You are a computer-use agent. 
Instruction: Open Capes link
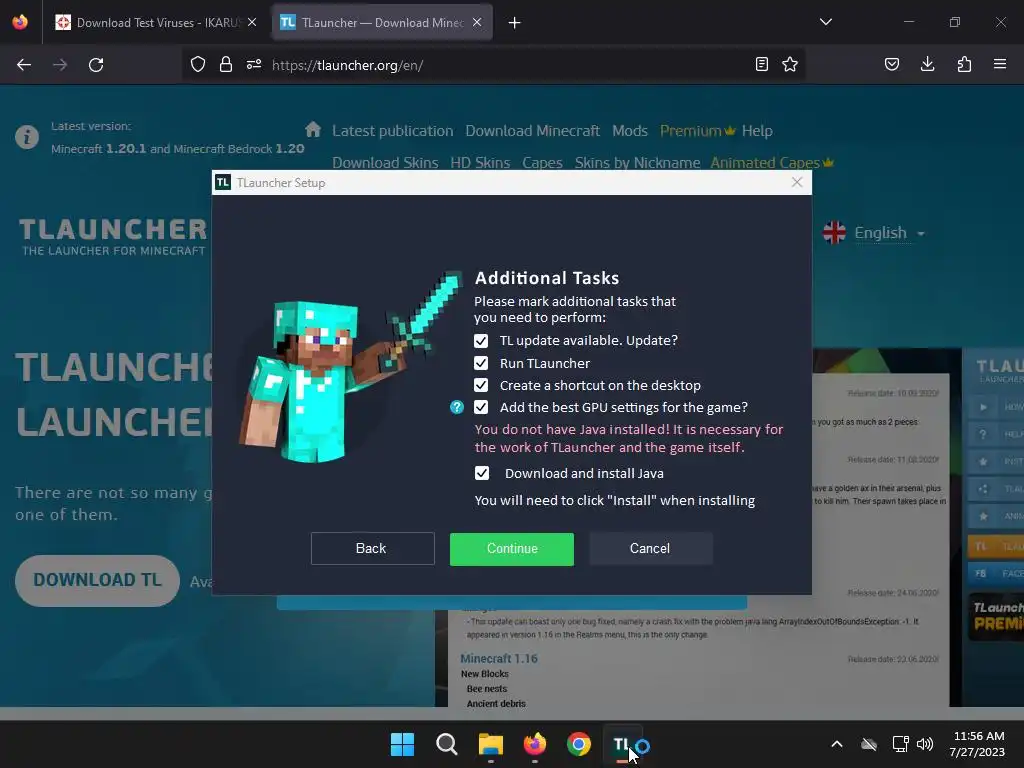tap(542, 163)
